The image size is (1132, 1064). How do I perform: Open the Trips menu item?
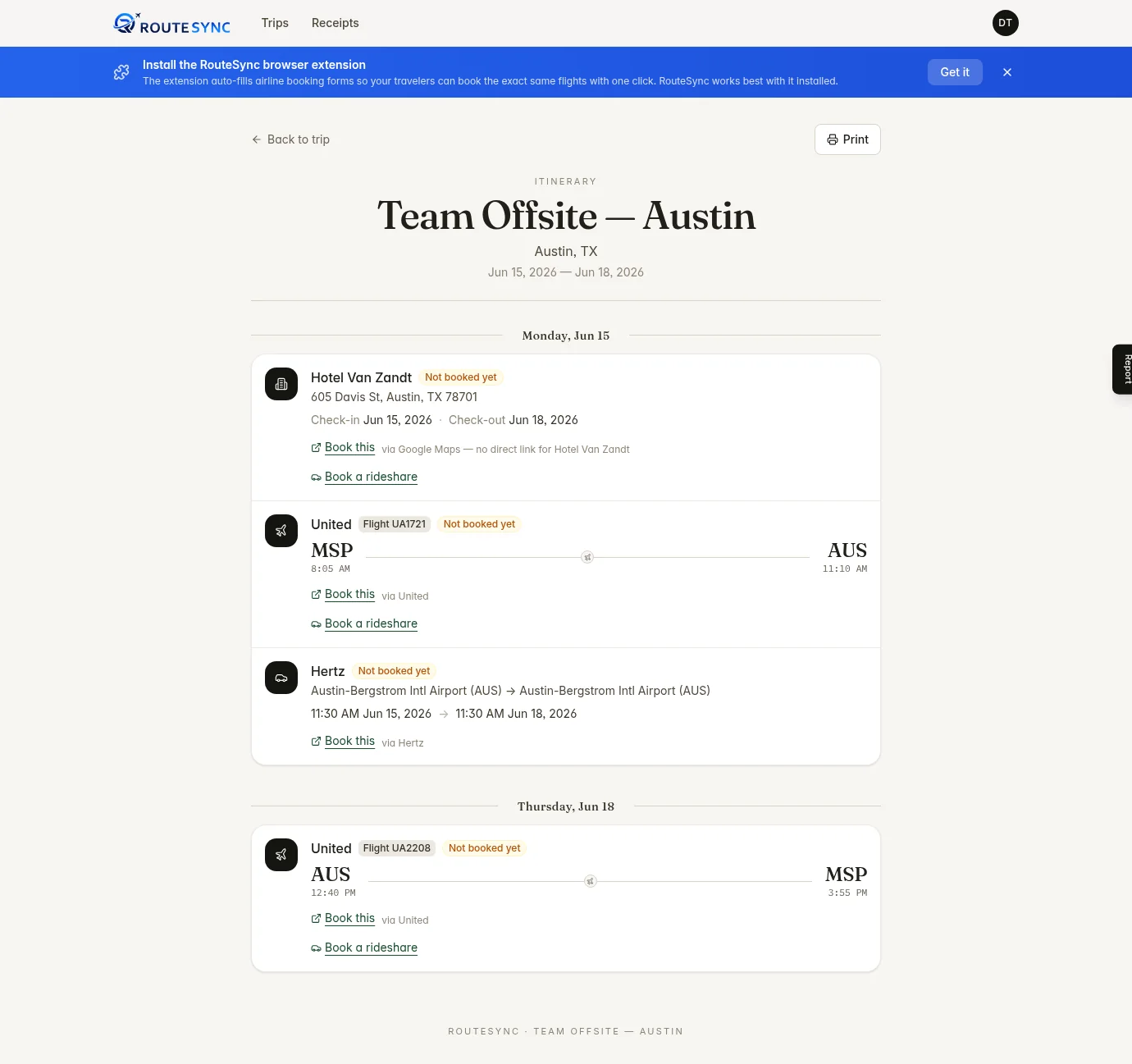point(275,23)
